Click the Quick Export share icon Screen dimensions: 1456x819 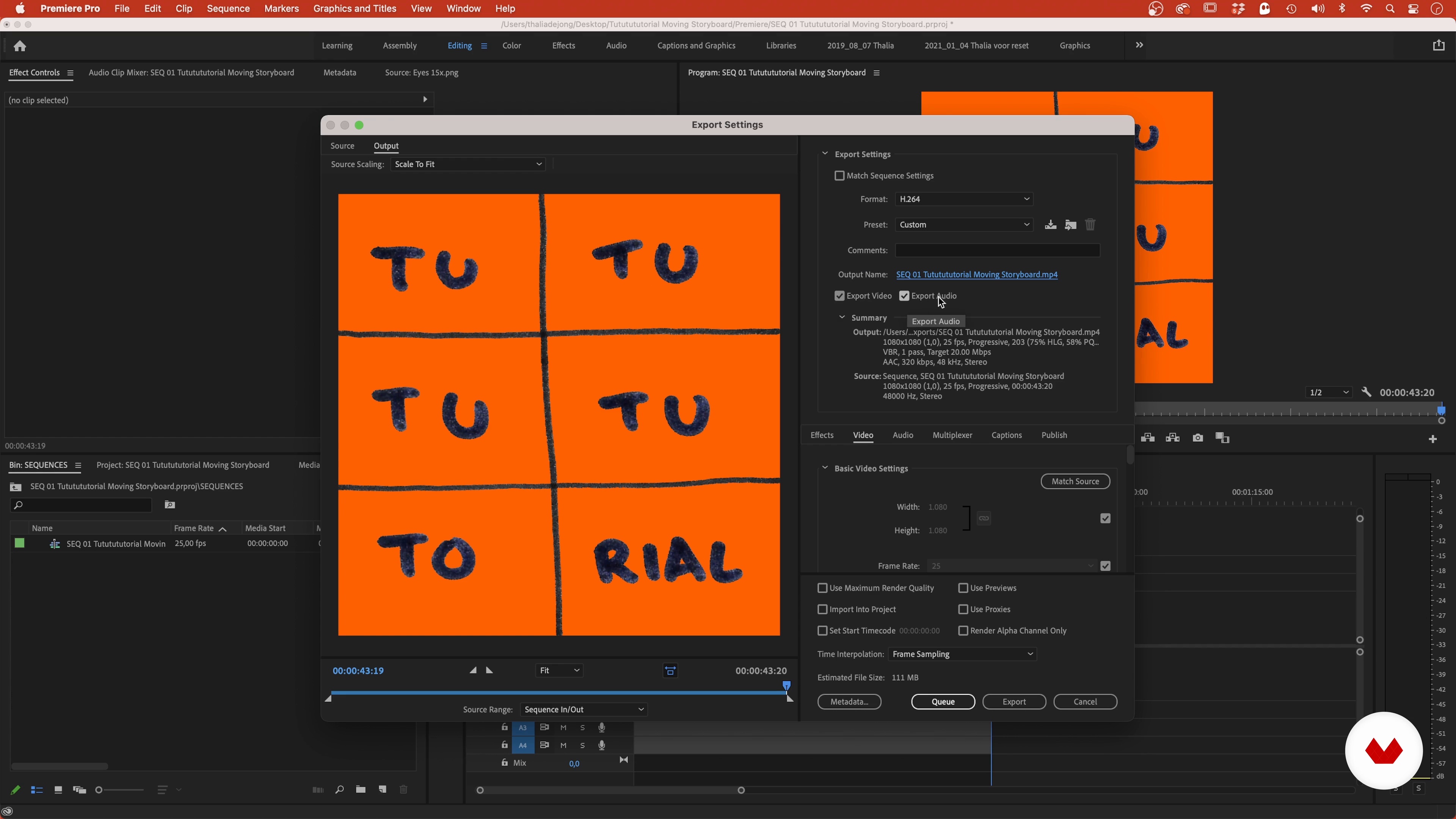(1439, 45)
